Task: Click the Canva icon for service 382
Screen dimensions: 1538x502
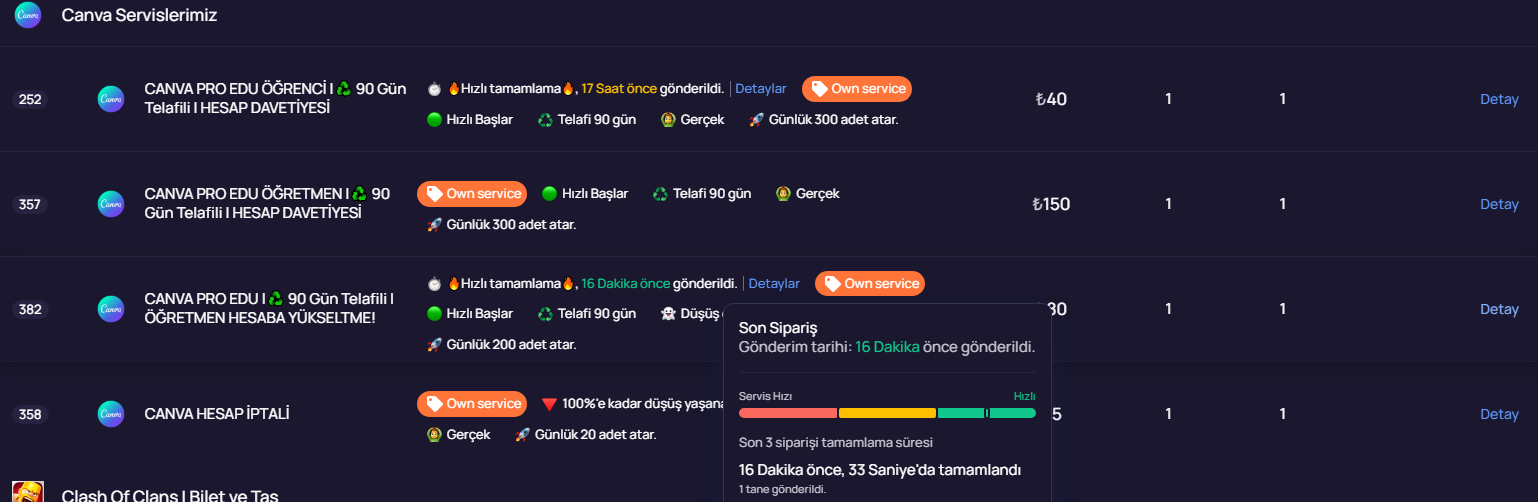Action: pyautogui.click(x=110, y=309)
